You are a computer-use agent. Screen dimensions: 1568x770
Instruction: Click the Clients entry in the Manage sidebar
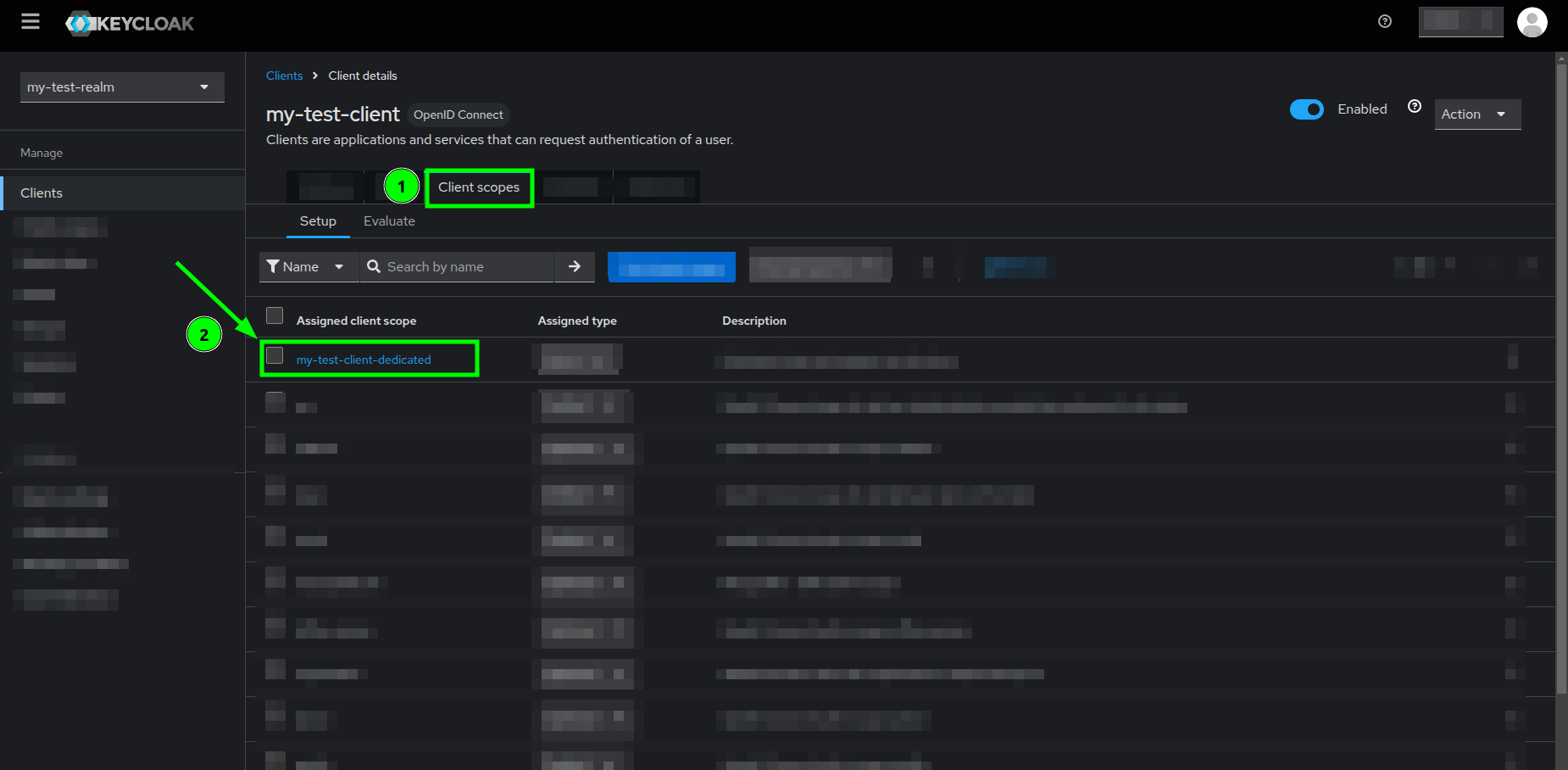41,192
